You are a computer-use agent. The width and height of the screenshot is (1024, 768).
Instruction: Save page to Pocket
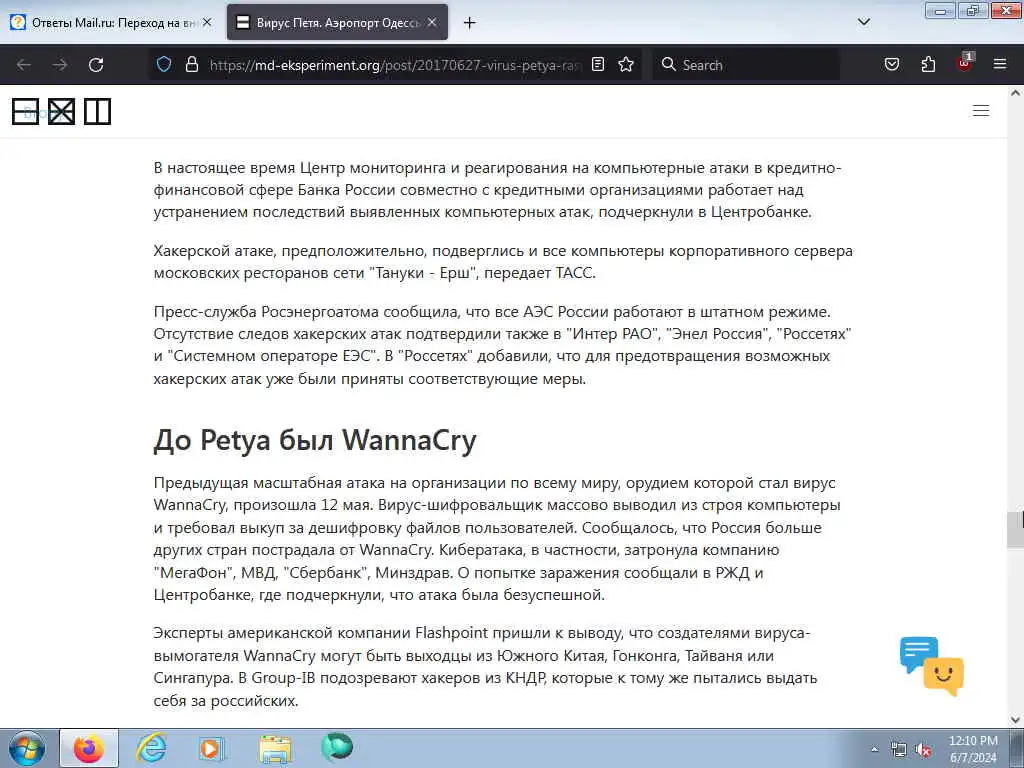[x=891, y=64]
